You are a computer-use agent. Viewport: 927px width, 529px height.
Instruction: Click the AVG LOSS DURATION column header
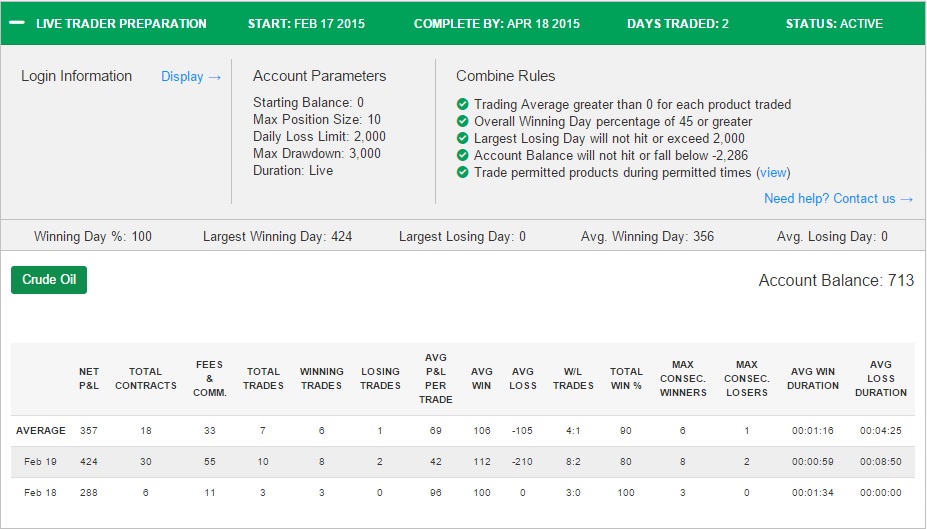pyautogui.click(x=881, y=379)
